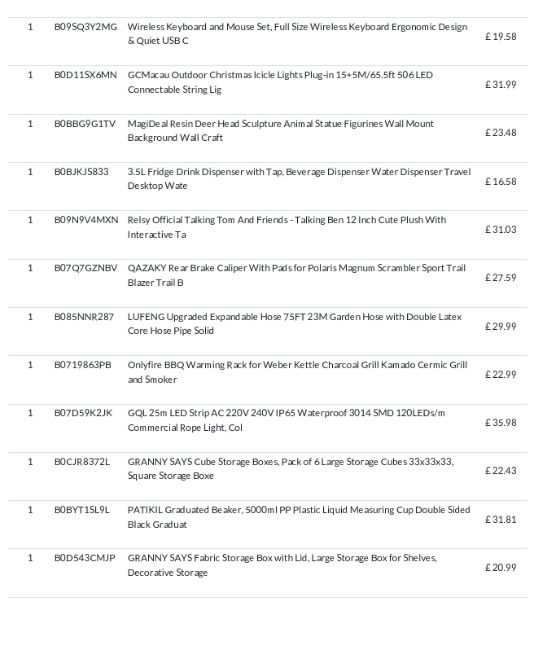Select the B0D11SX6MN product code
Viewport: 534px width, 650px height.
click(85, 75)
